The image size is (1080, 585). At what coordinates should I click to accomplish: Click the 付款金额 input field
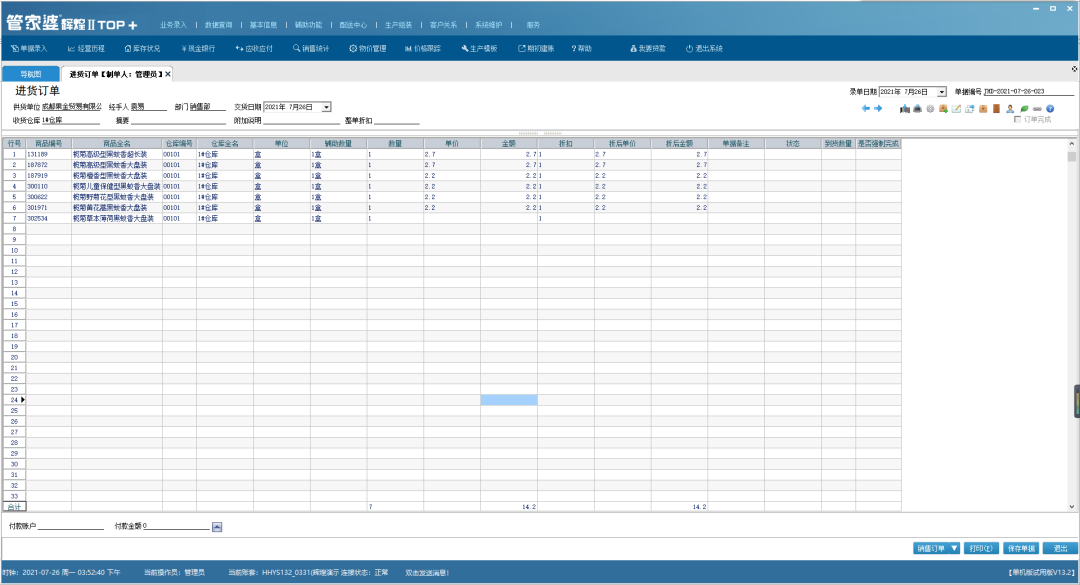(x=177, y=526)
